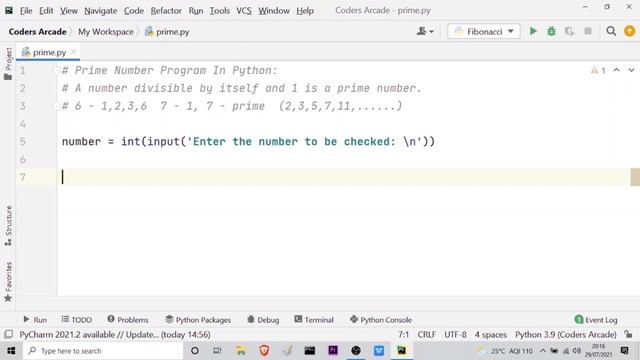
Task: Open Search Everywhere magnifier icon
Action: [611, 31]
